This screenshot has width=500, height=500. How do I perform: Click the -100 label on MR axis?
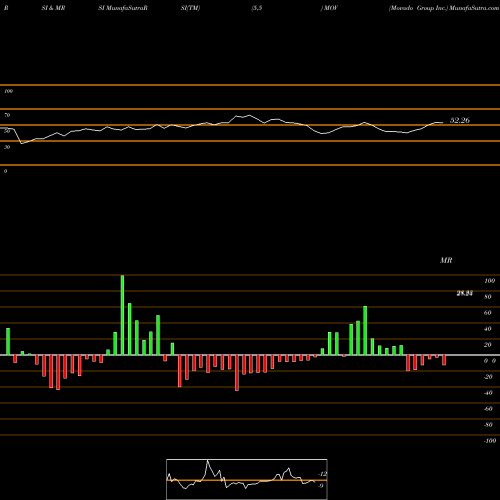489,441
